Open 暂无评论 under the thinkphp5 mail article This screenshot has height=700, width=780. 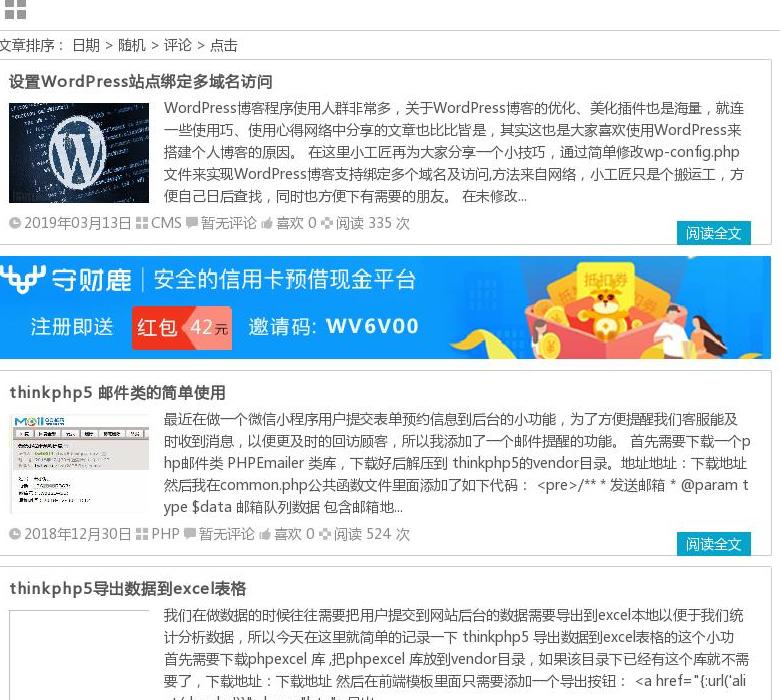click(x=226, y=534)
